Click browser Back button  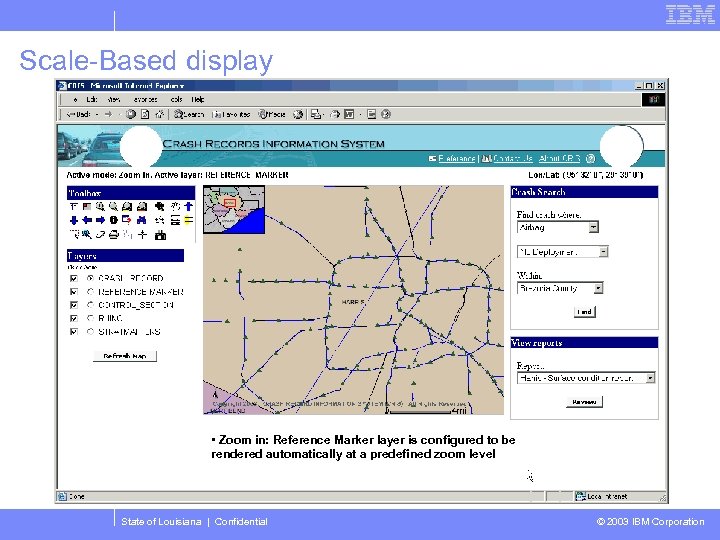tap(78, 114)
